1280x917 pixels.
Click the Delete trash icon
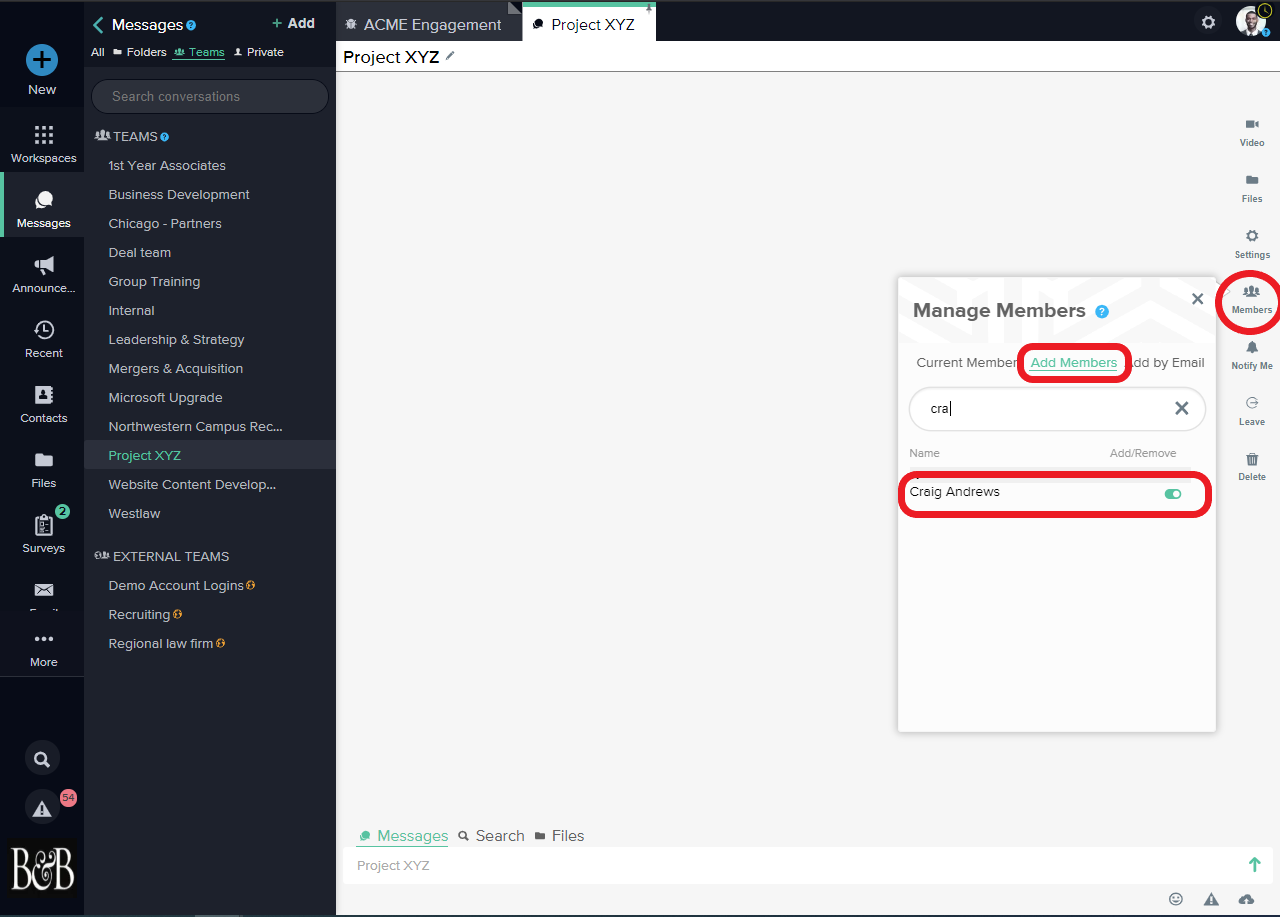coord(1252,459)
